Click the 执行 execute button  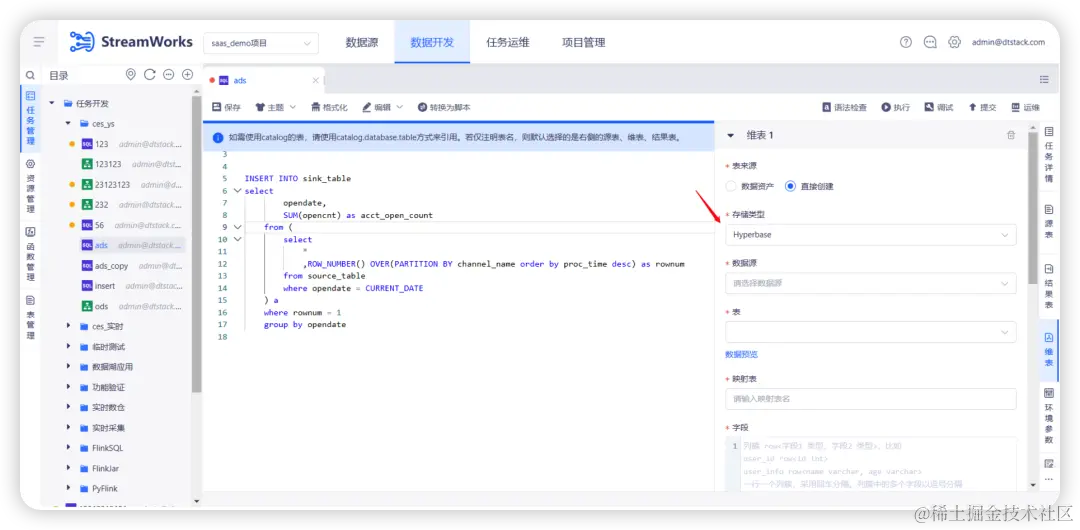895,108
